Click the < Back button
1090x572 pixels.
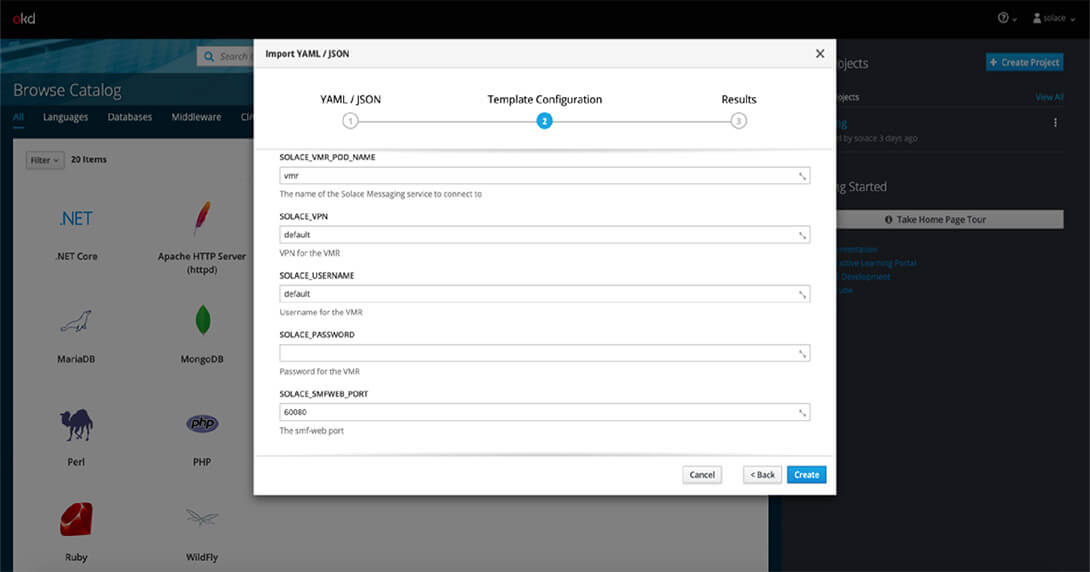pos(763,475)
